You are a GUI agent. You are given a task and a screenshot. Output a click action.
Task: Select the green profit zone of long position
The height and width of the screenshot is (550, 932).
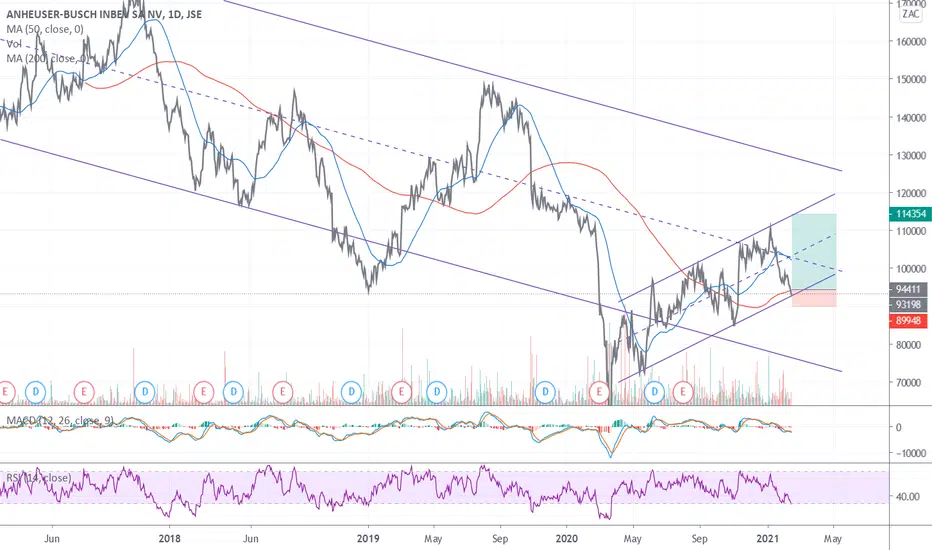click(814, 251)
